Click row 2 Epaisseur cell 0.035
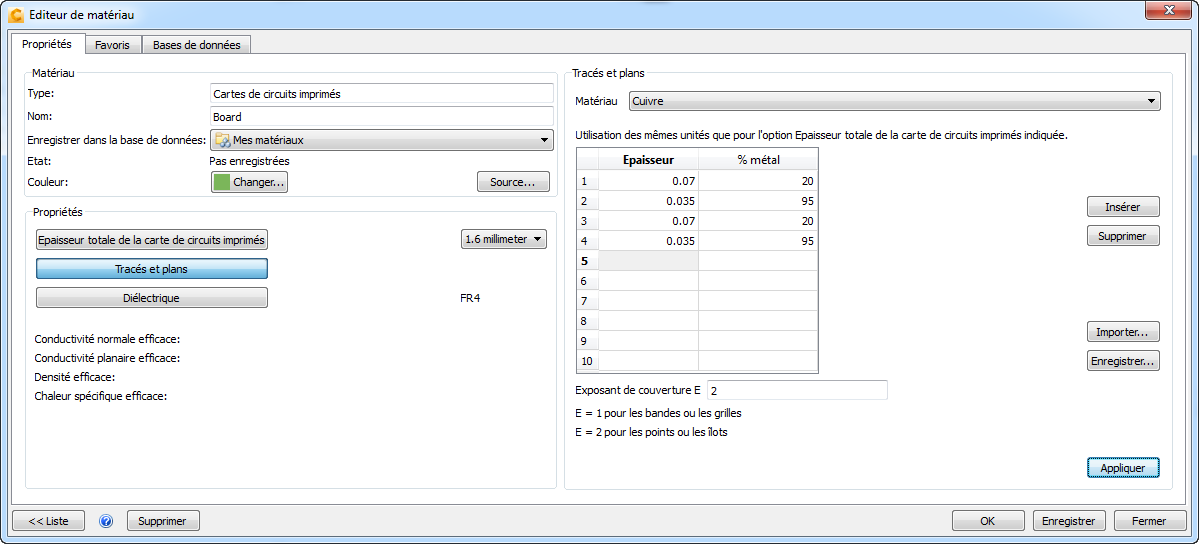The image size is (1199, 544). pyautogui.click(x=648, y=201)
